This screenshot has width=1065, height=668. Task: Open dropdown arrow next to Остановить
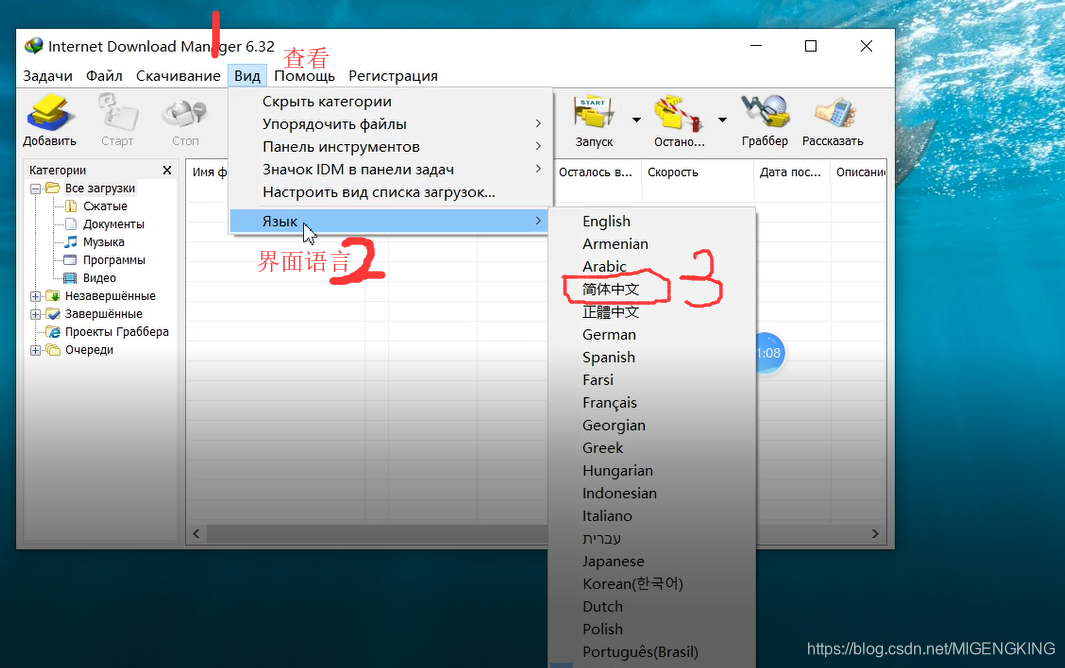tap(723, 120)
